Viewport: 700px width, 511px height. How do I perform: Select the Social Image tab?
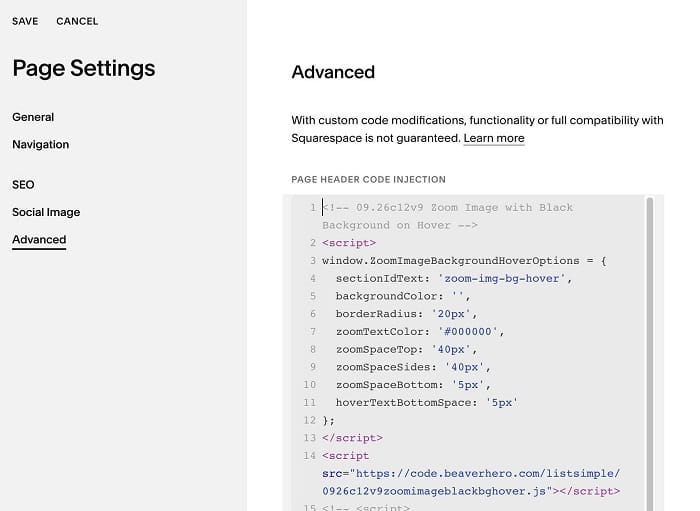pyautogui.click(x=46, y=212)
